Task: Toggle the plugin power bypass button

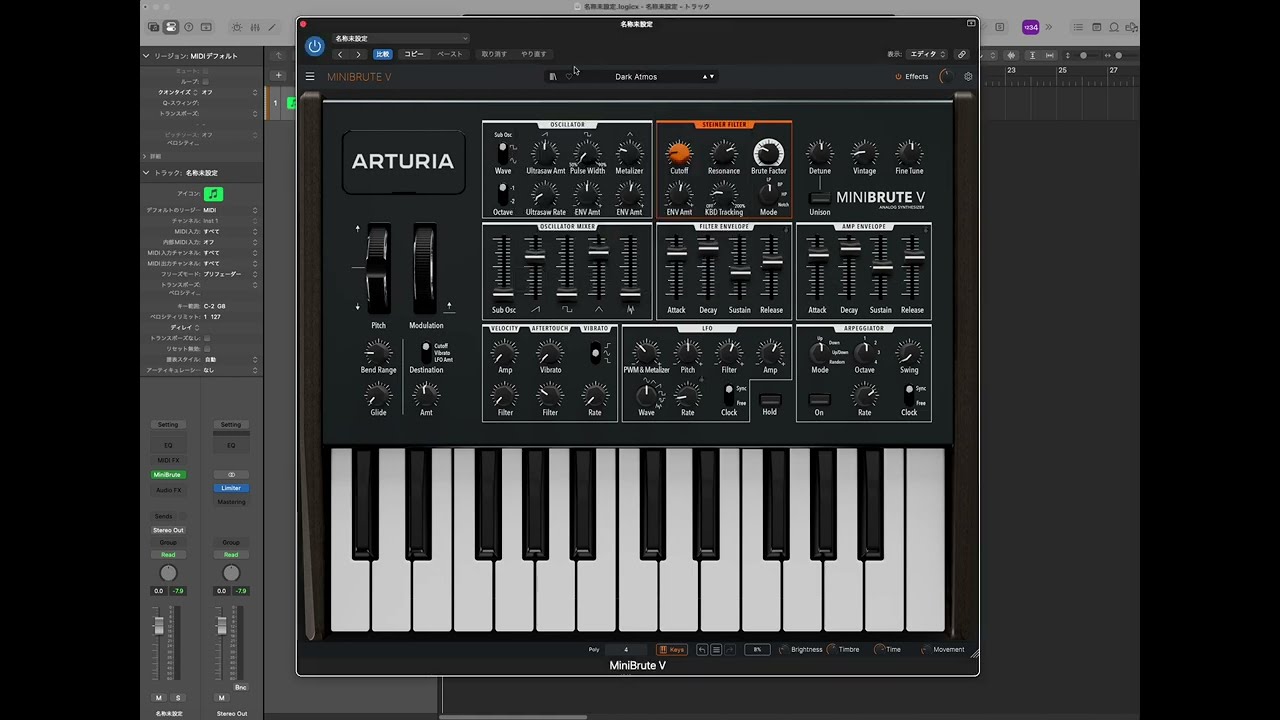Action: click(315, 46)
